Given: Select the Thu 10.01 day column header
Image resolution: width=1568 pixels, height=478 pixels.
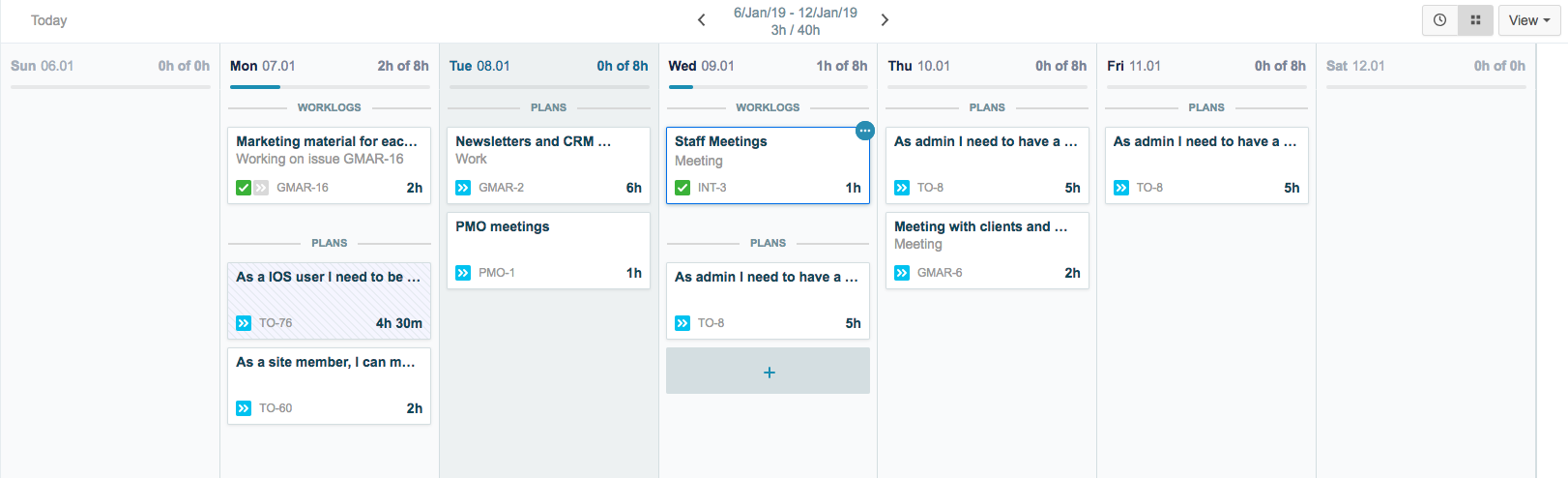Looking at the screenshot, I should pos(918,66).
